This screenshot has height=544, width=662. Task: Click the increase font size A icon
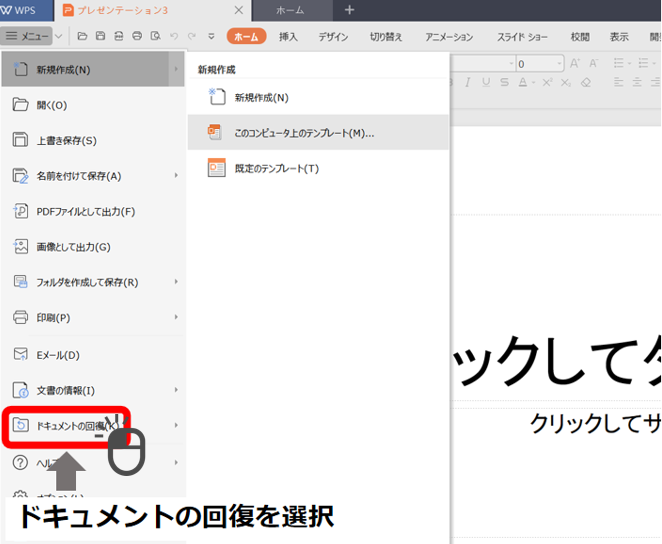tap(575, 63)
